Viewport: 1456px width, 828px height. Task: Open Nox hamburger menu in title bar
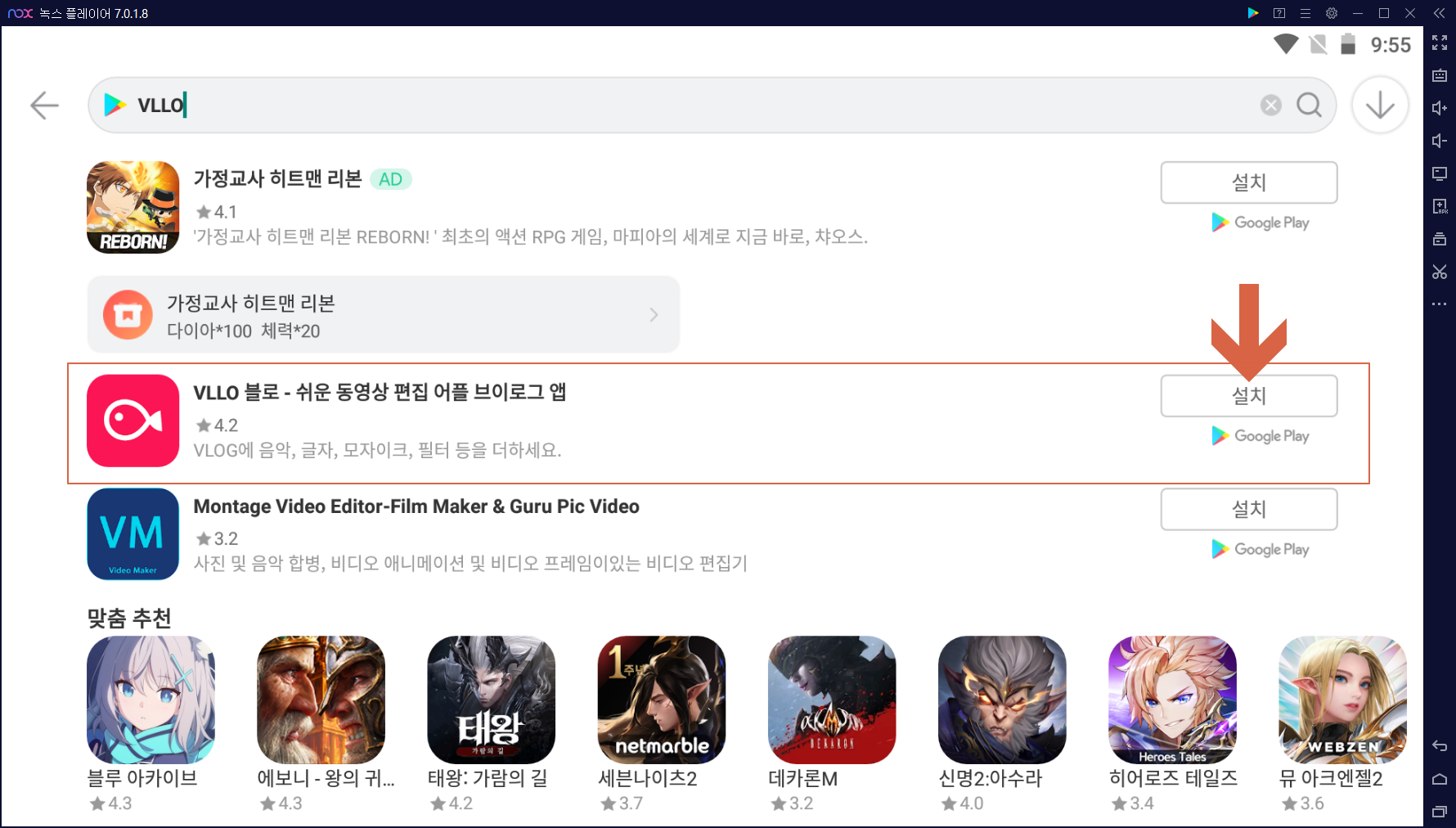point(1305,13)
